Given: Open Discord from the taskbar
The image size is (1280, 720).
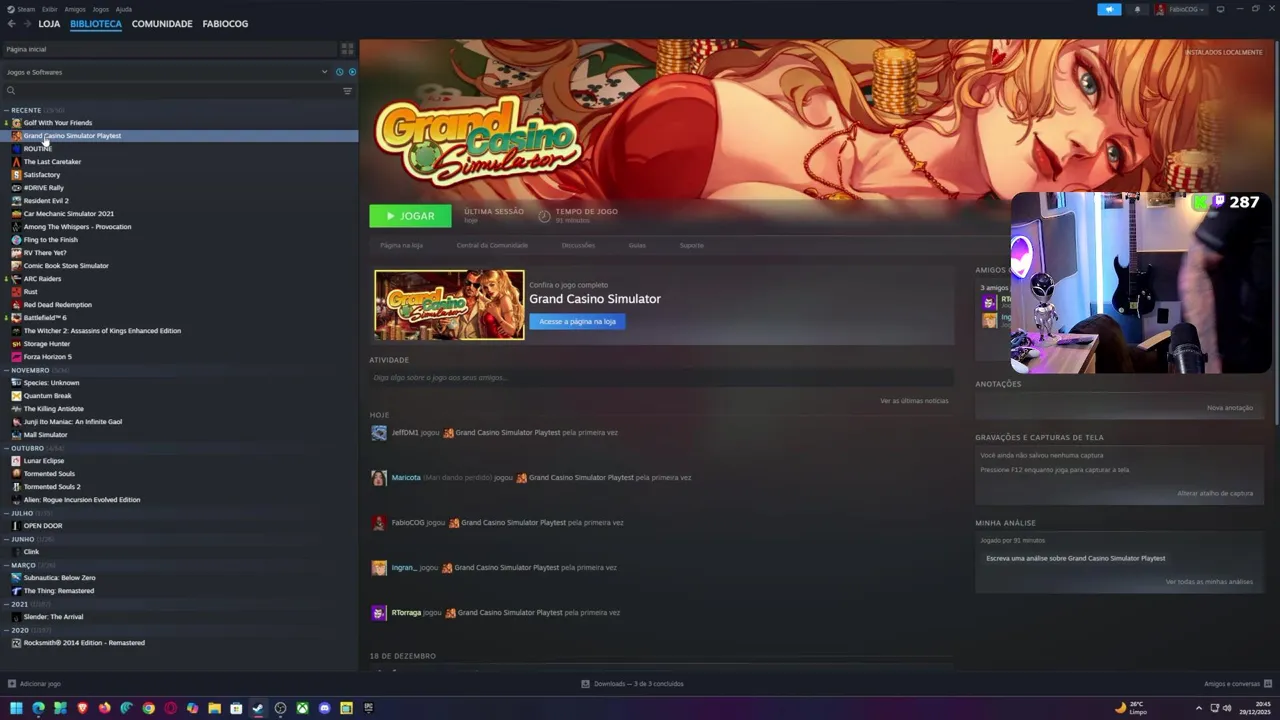Looking at the screenshot, I should tap(324, 708).
